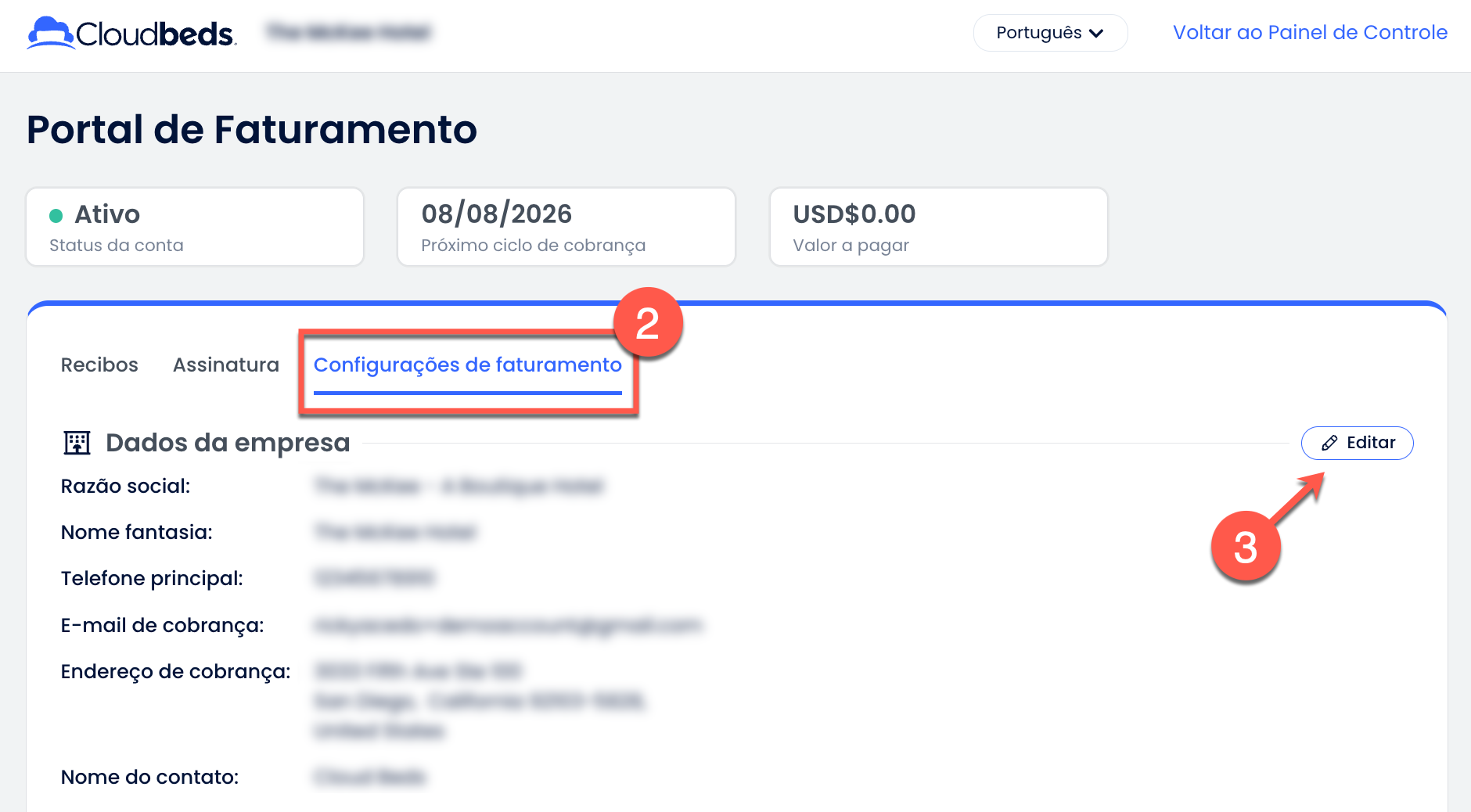Click the pencil icon in Editar
This screenshot has height=812, width=1471.
[x=1329, y=444]
